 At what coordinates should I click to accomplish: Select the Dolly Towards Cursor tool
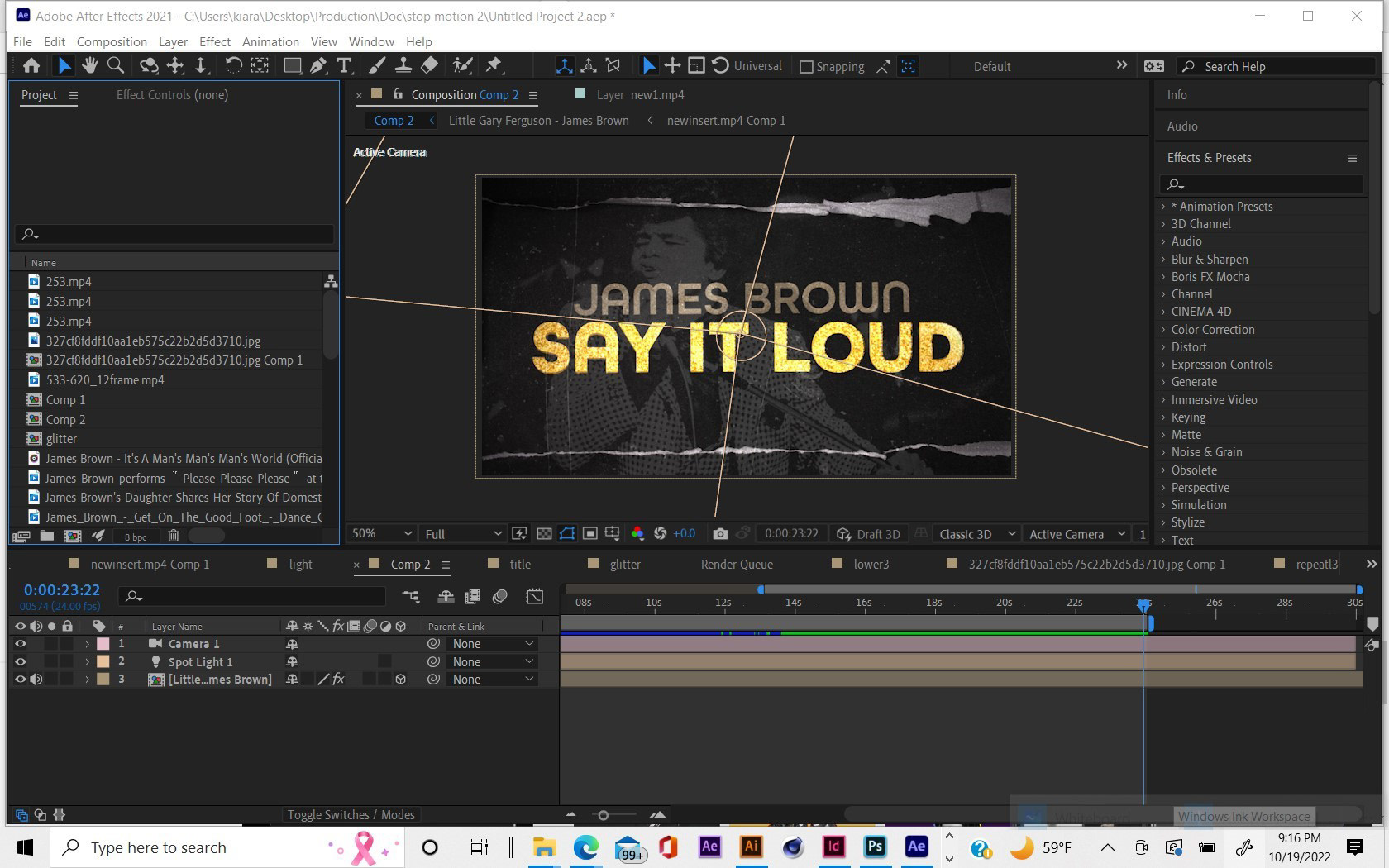pyautogui.click(x=200, y=66)
